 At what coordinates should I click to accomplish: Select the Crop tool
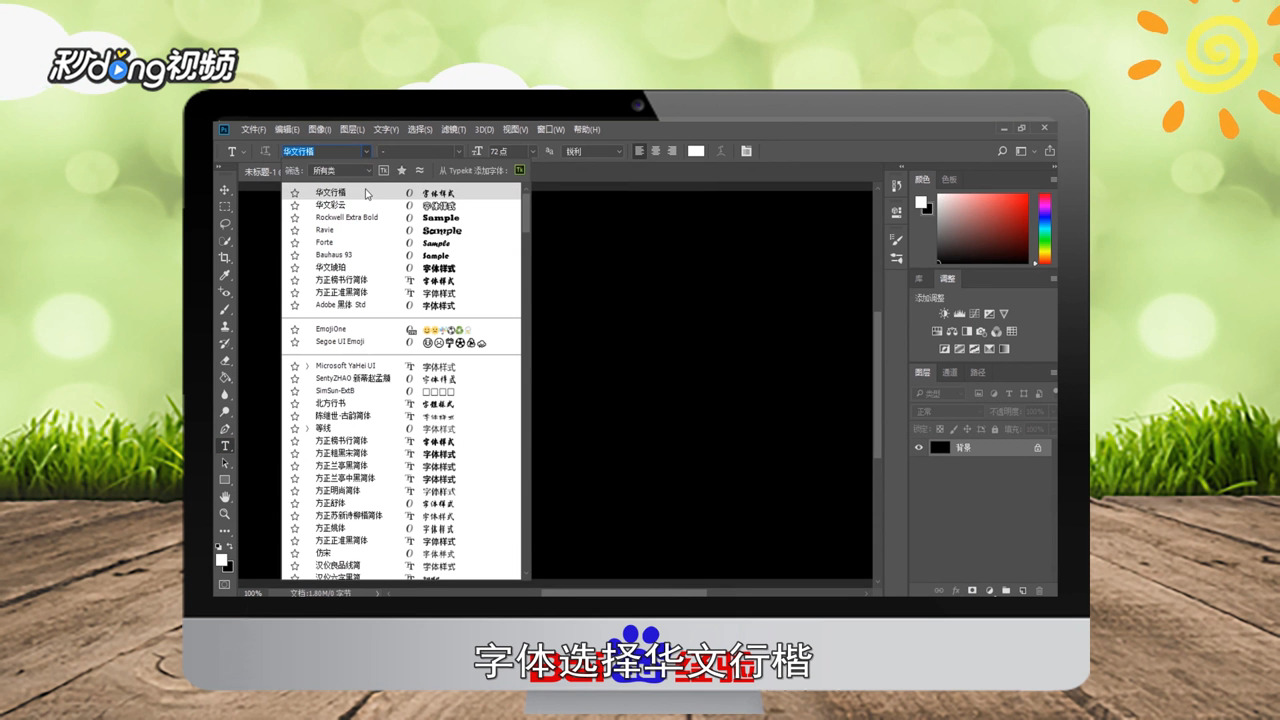pyautogui.click(x=225, y=258)
